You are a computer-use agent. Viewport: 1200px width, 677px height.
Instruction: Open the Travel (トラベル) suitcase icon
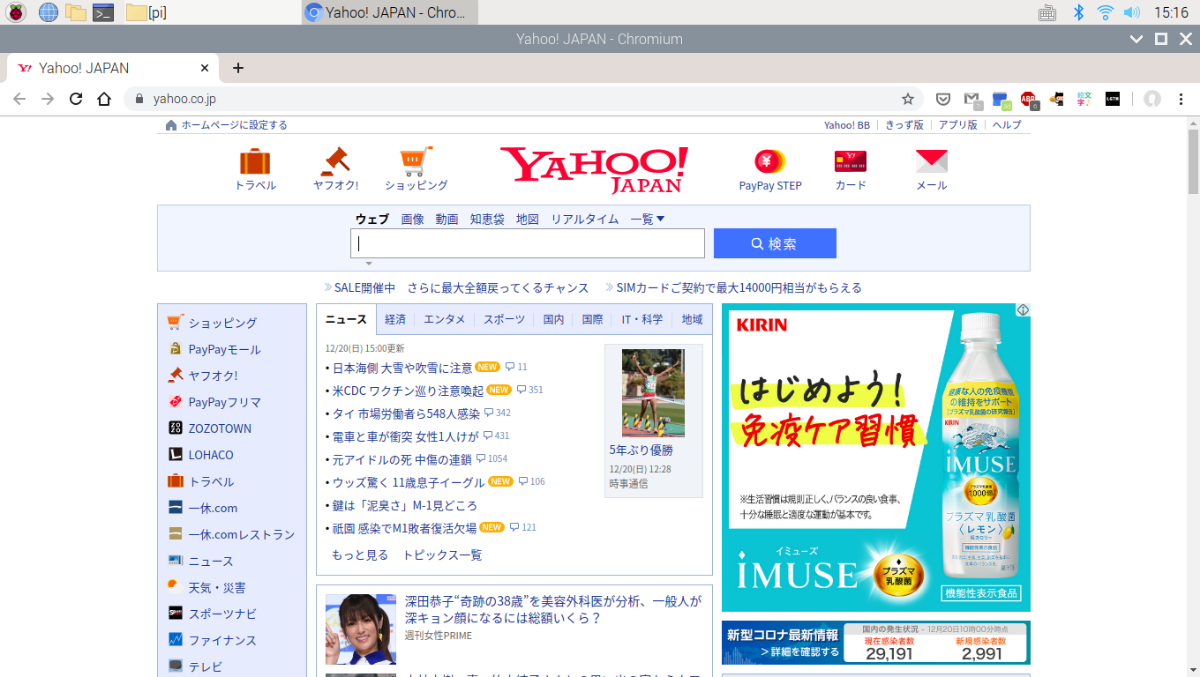(255, 161)
